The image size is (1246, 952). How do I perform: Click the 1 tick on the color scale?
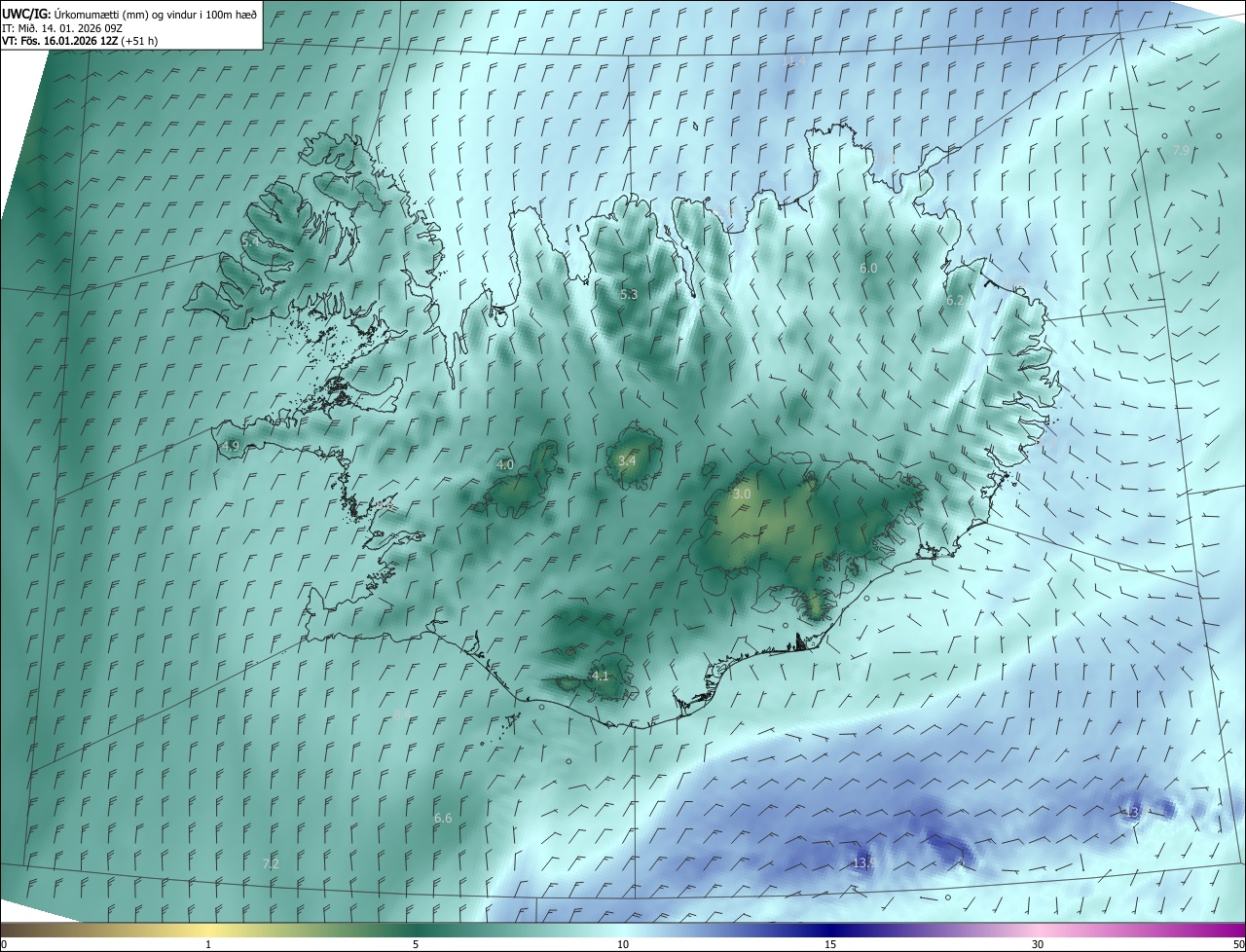tap(208, 945)
